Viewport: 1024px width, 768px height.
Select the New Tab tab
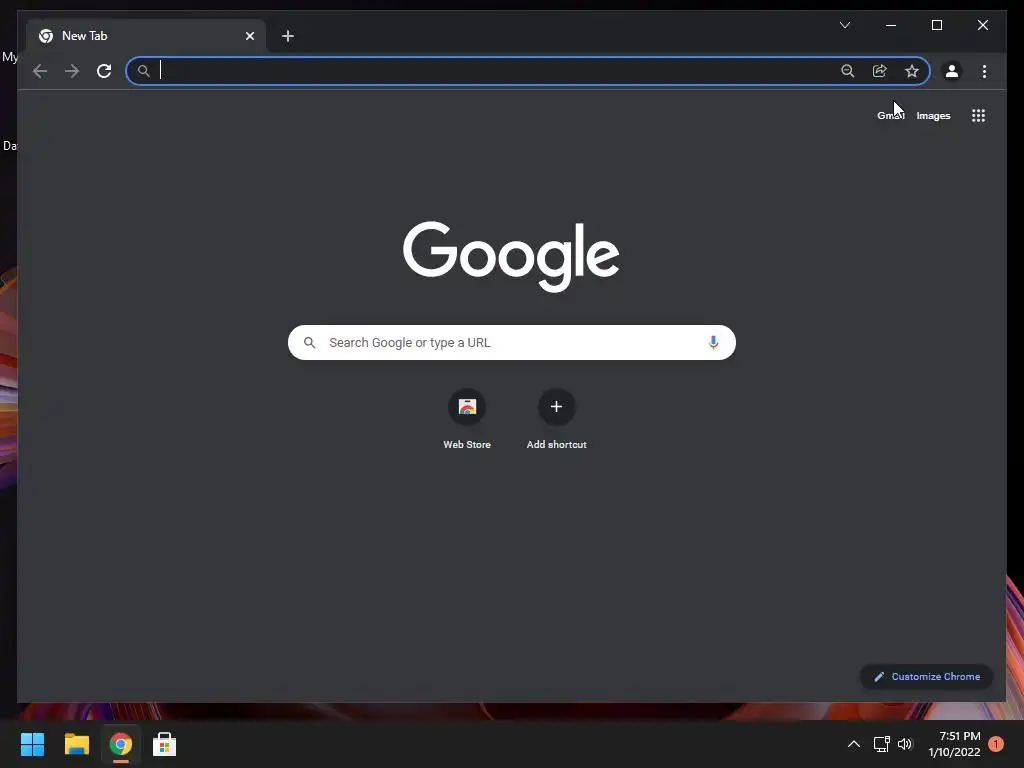(x=146, y=36)
